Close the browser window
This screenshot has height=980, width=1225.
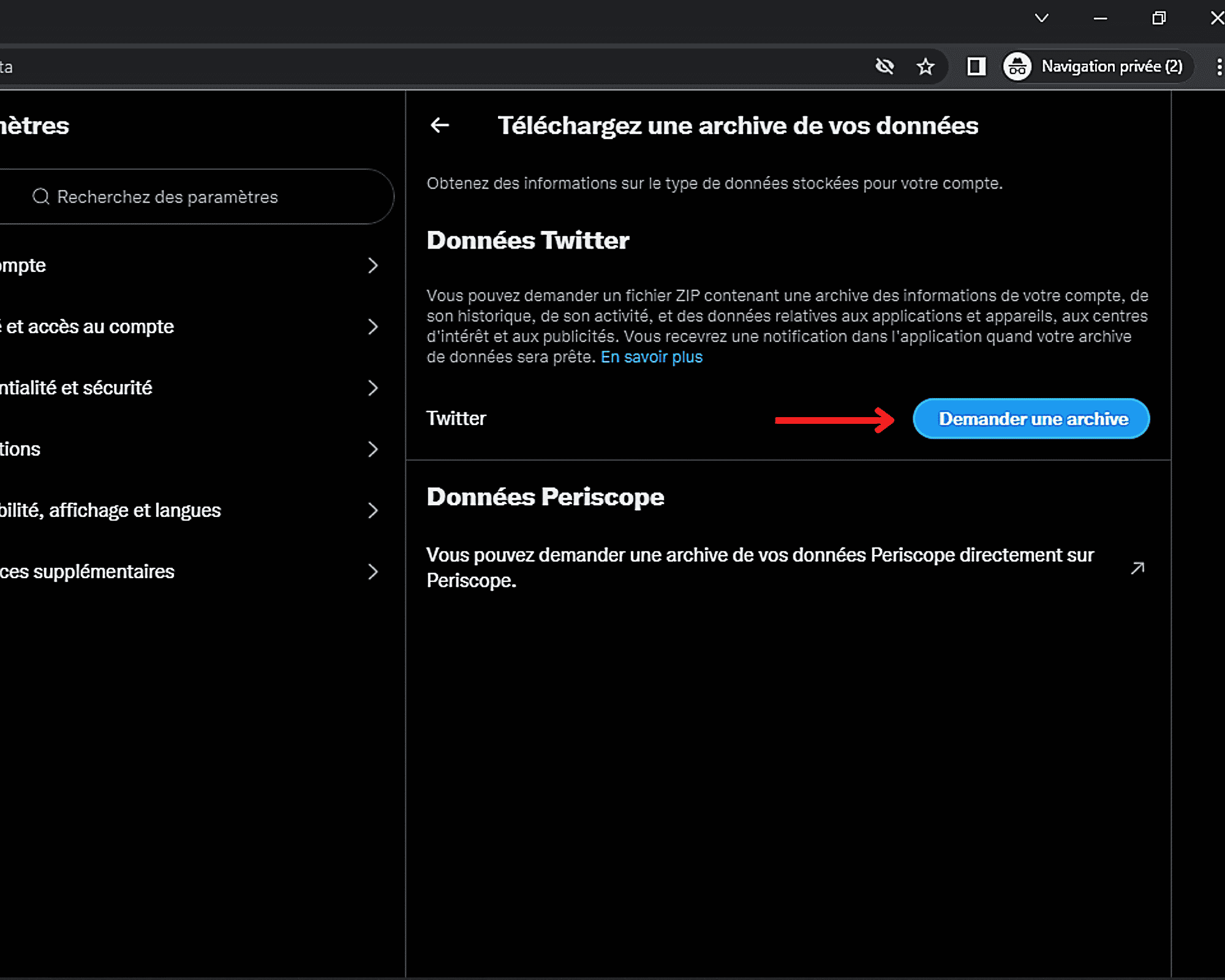(1216, 18)
